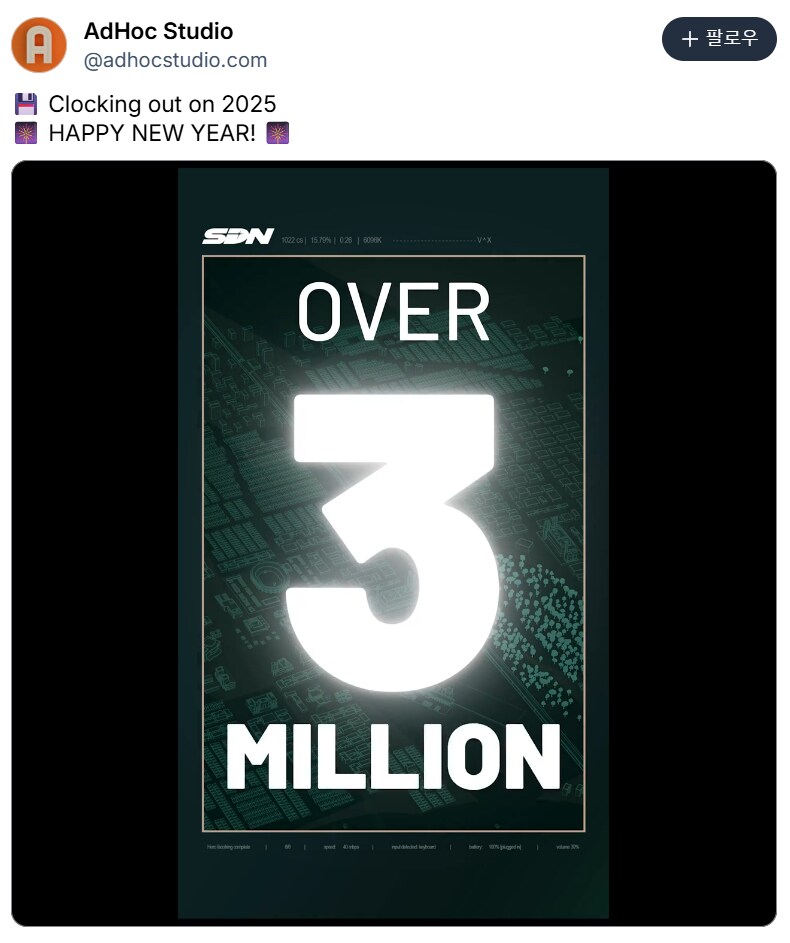Click the floppy disk emoji in the post
The width and height of the screenshot is (790, 943).
click(26, 104)
